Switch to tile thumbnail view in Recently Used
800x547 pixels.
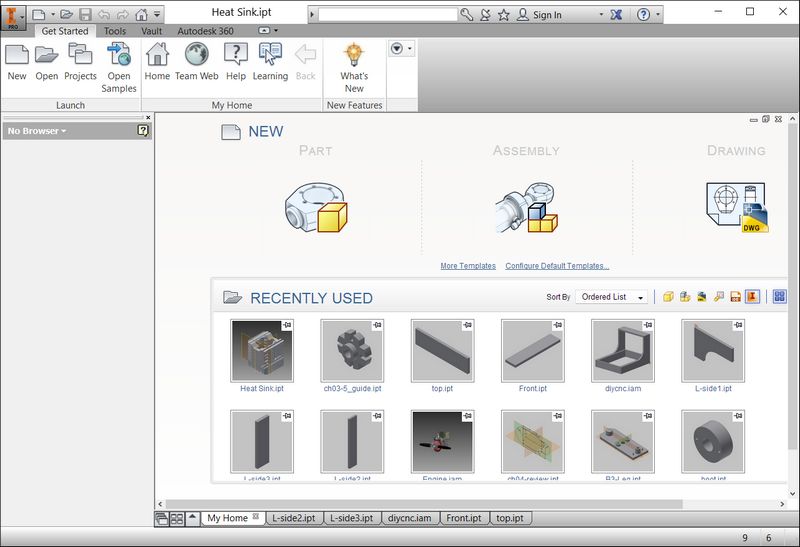pyautogui.click(x=779, y=296)
